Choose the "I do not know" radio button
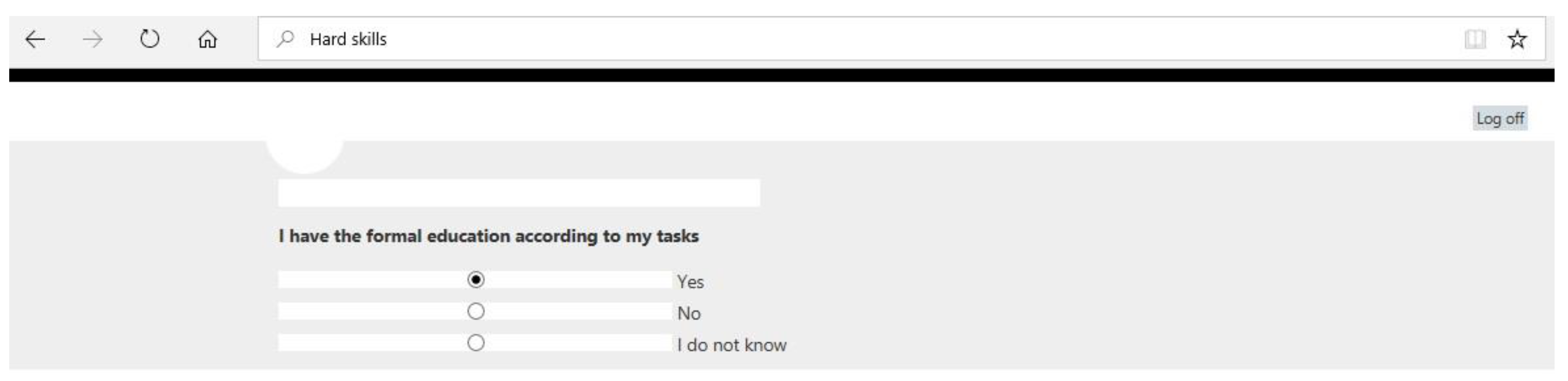1568x381 pixels. (x=476, y=343)
